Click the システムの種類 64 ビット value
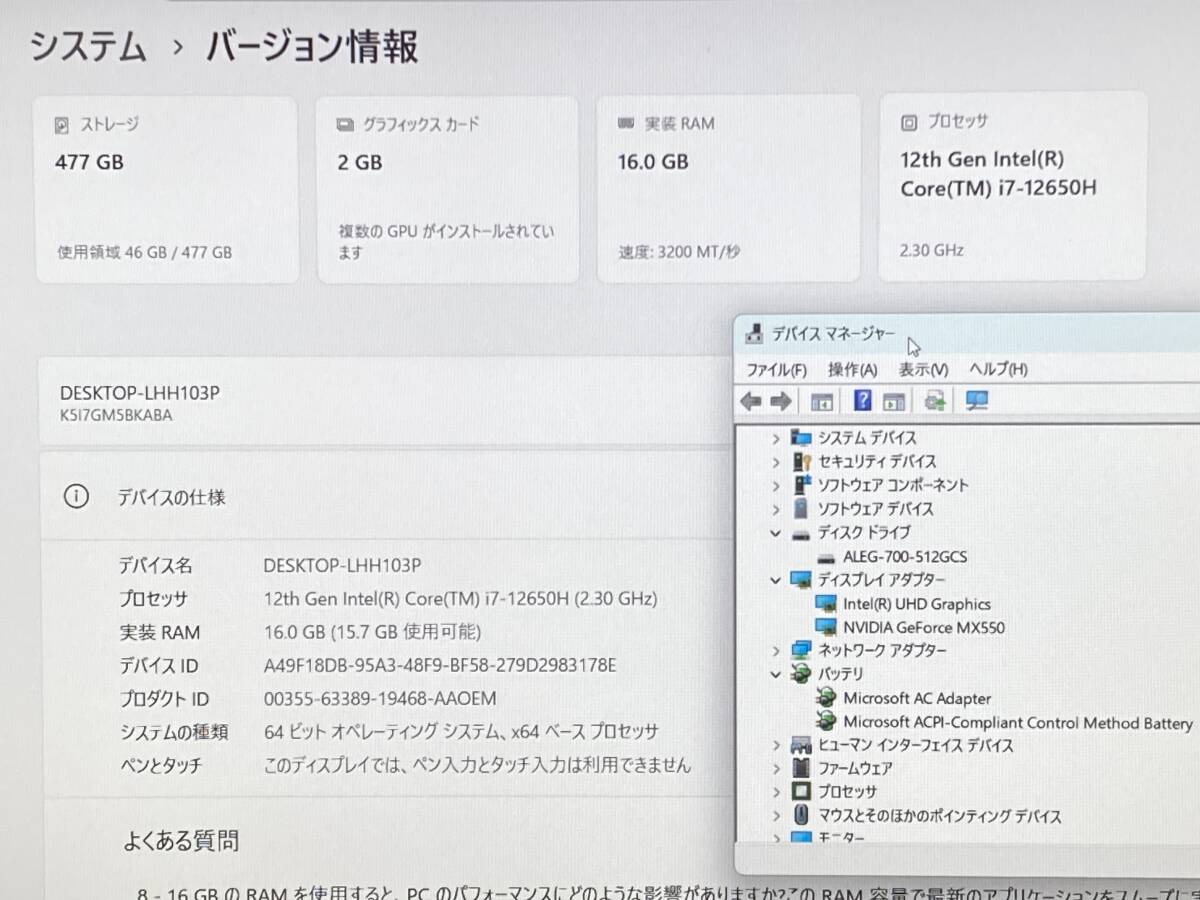Viewport: 1200px width, 900px height. [x=461, y=732]
